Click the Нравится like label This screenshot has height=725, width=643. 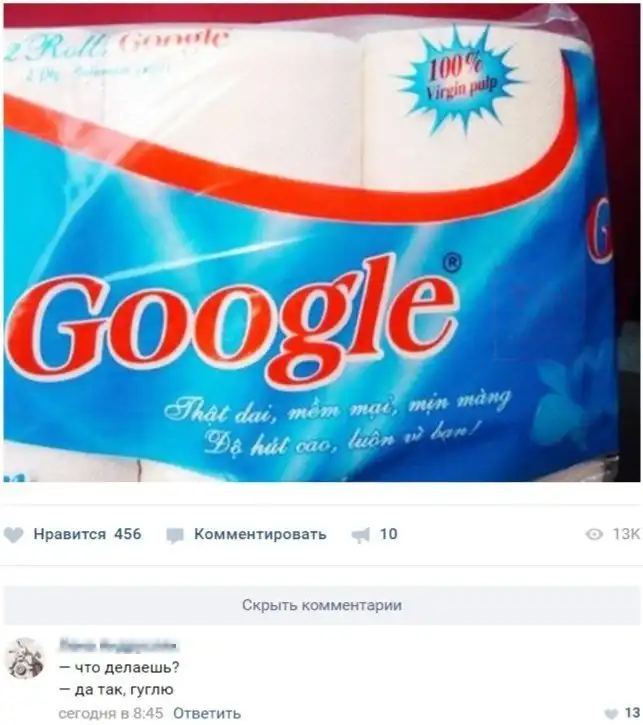(x=70, y=534)
